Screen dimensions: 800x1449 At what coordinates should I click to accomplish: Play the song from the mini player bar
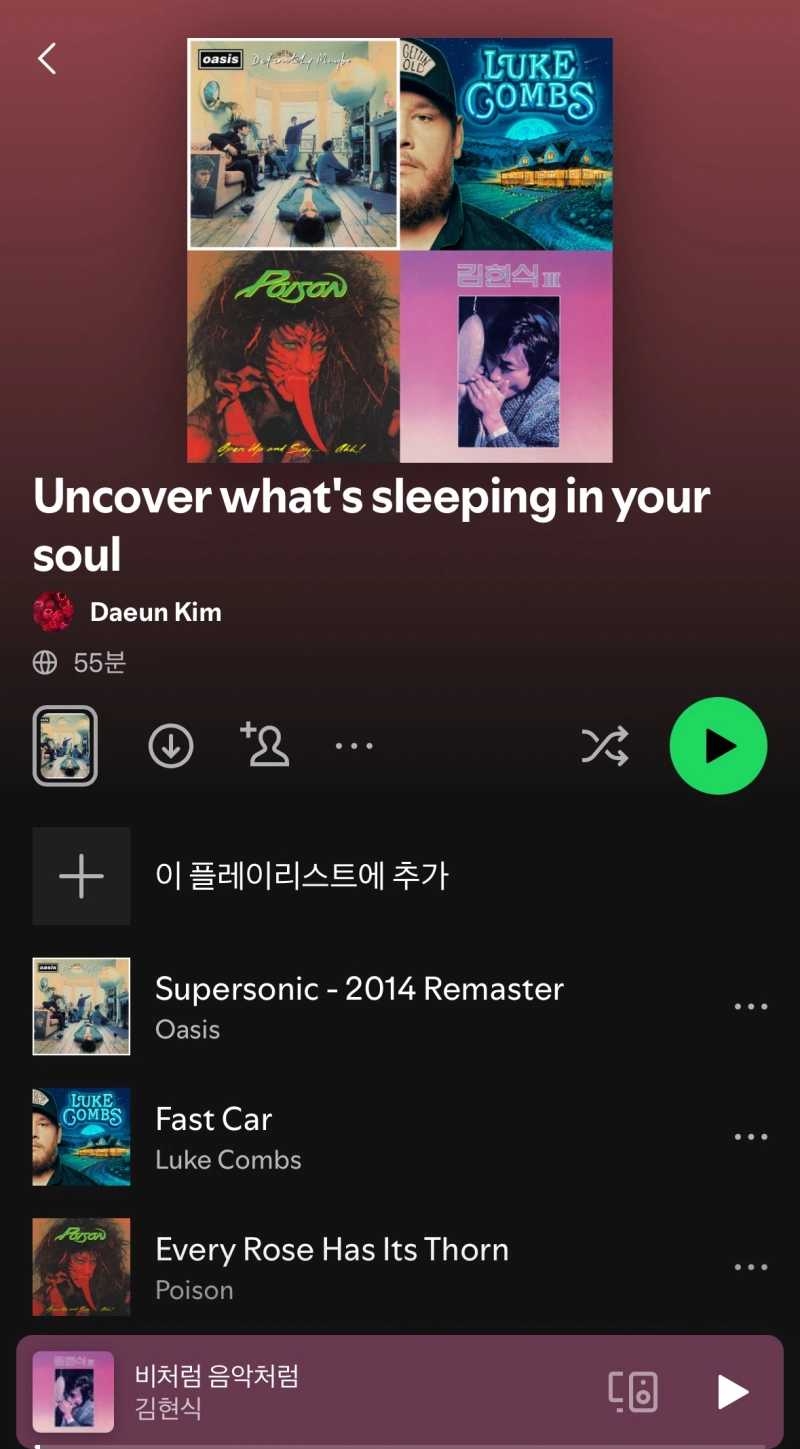pyautogui.click(x=733, y=1392)
